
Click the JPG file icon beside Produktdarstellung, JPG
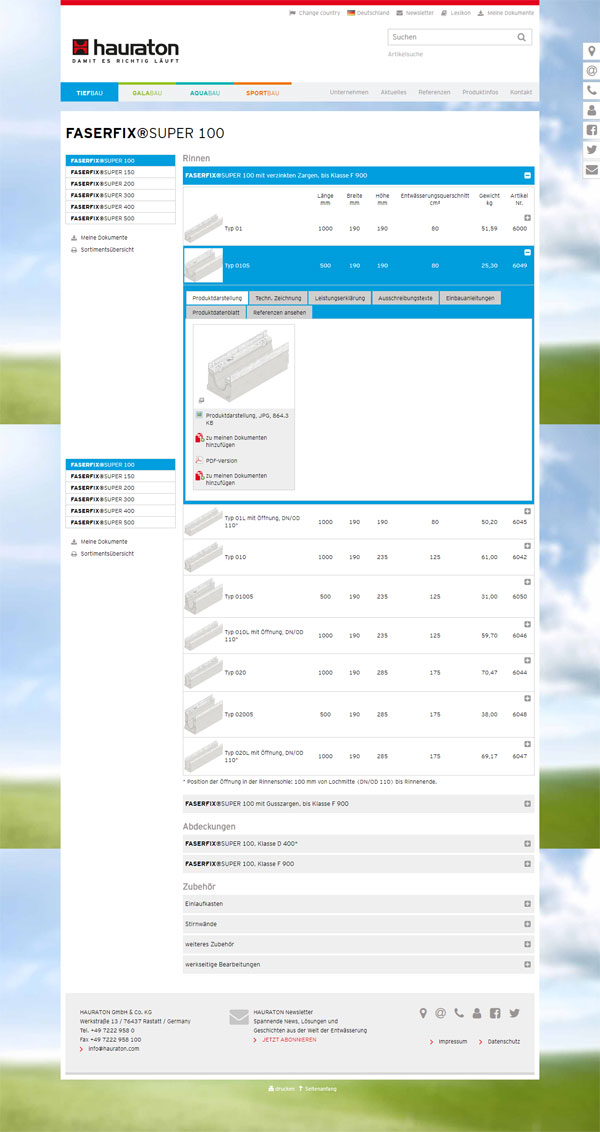(199, 416)
